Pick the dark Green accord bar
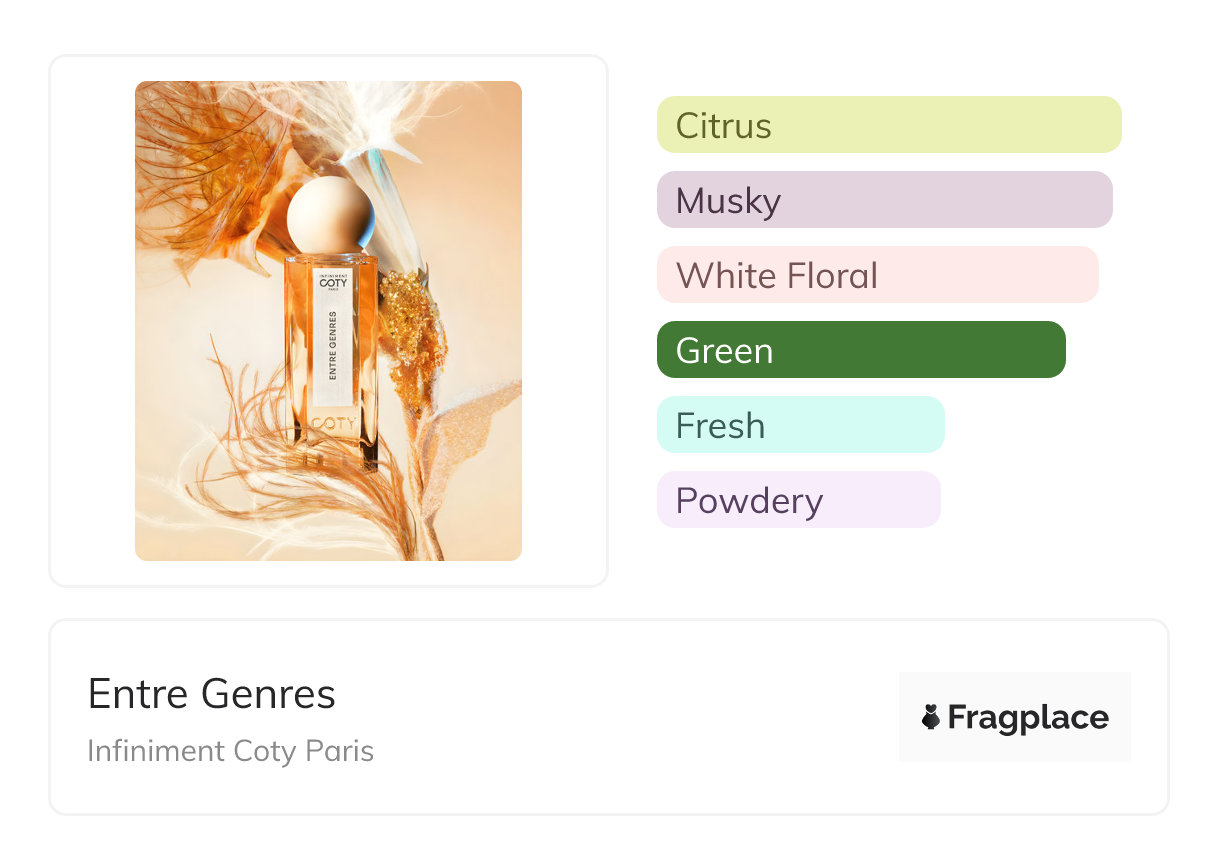This screenshot has width=1218, height=864. 860,350
